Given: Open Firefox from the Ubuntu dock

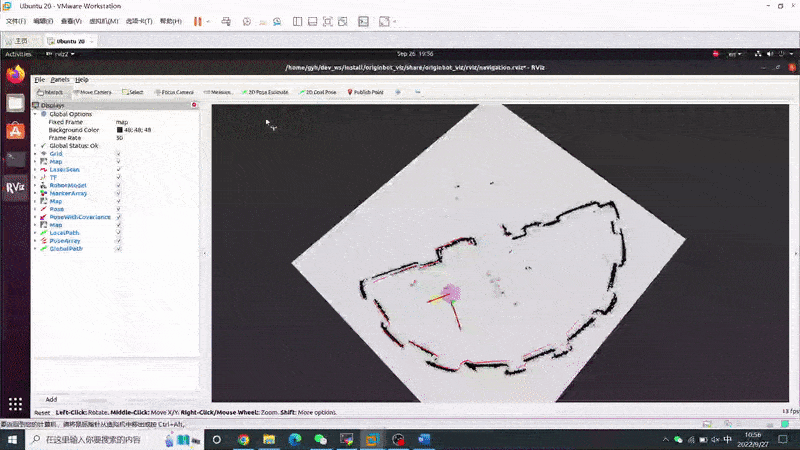Looking at the screenshot, I should click(x=15, y=73).
